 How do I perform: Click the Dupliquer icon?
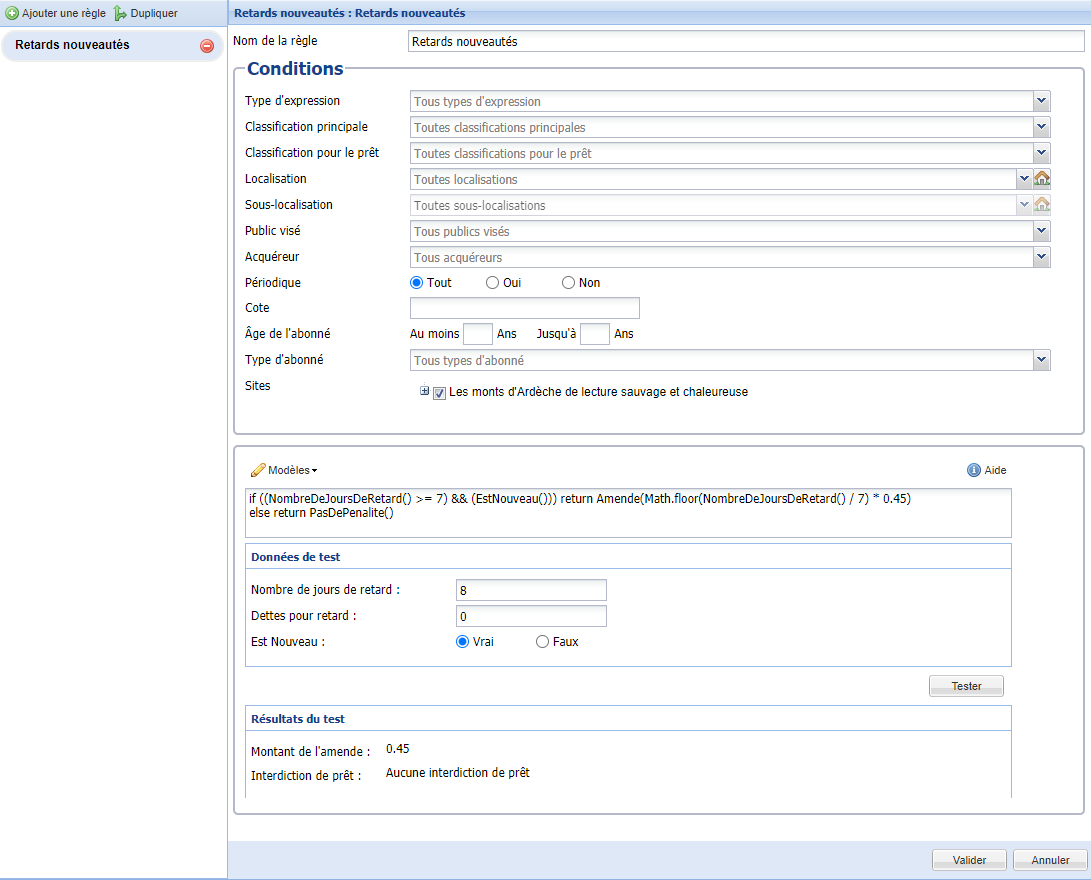click(120, 13)
